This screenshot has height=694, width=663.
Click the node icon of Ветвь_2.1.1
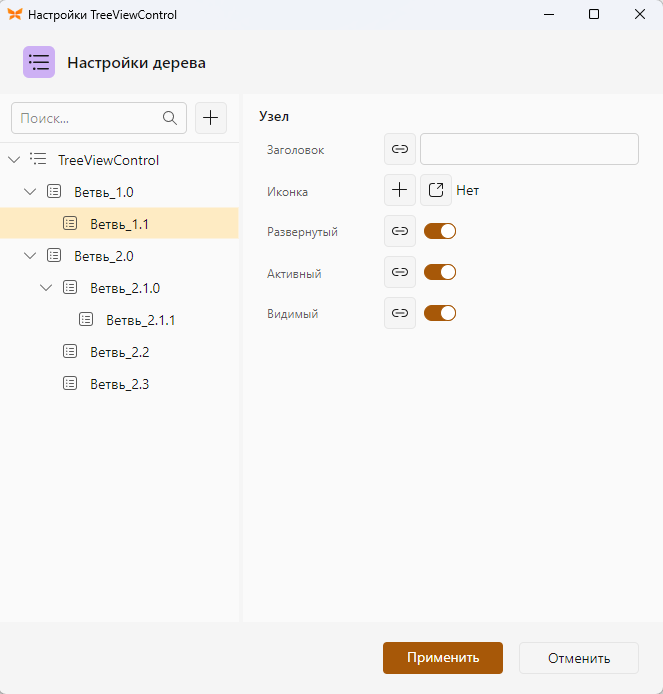[86, 319]
